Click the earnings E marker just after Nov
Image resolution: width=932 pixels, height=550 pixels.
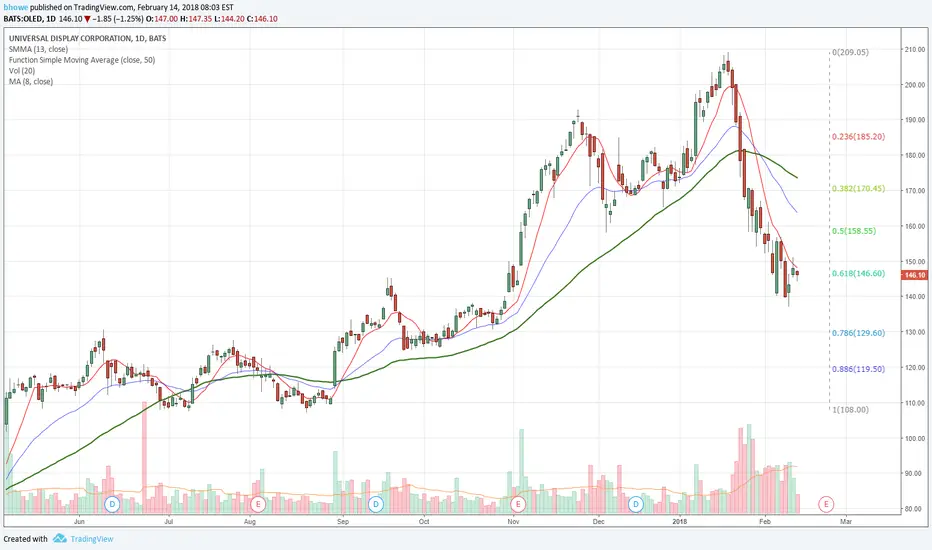518,505
